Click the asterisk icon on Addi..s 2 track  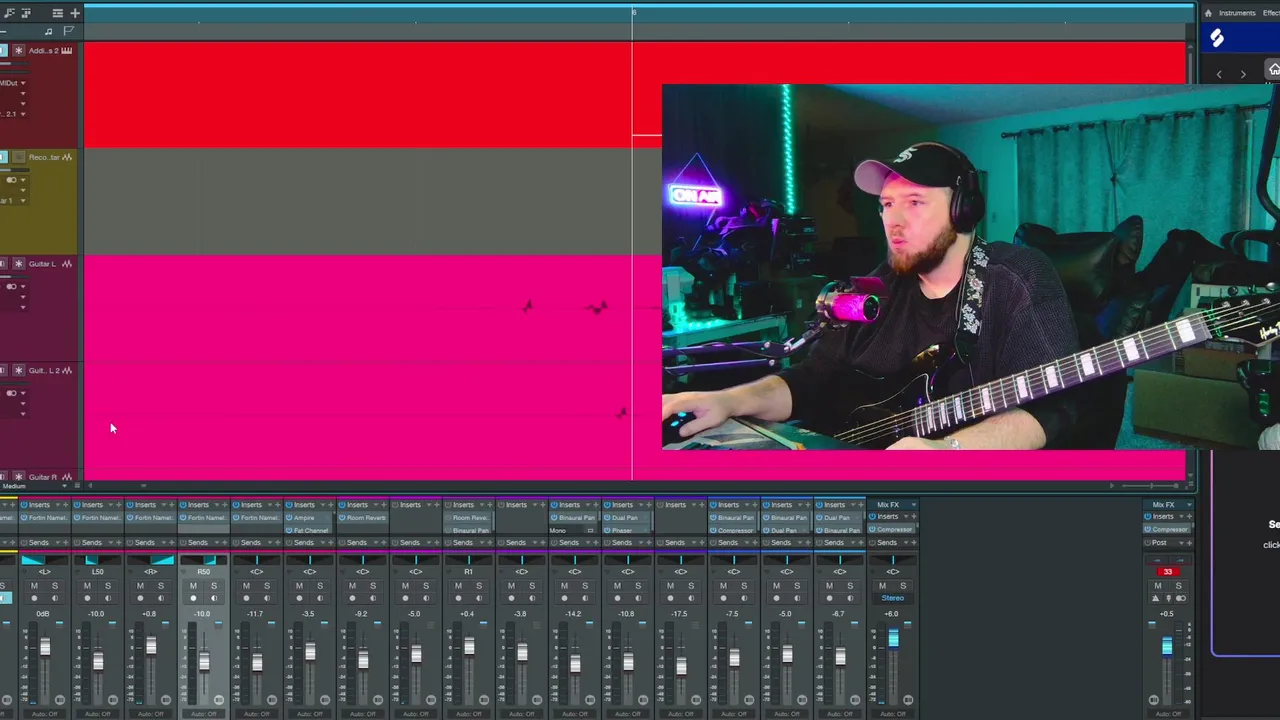[19, 51]
